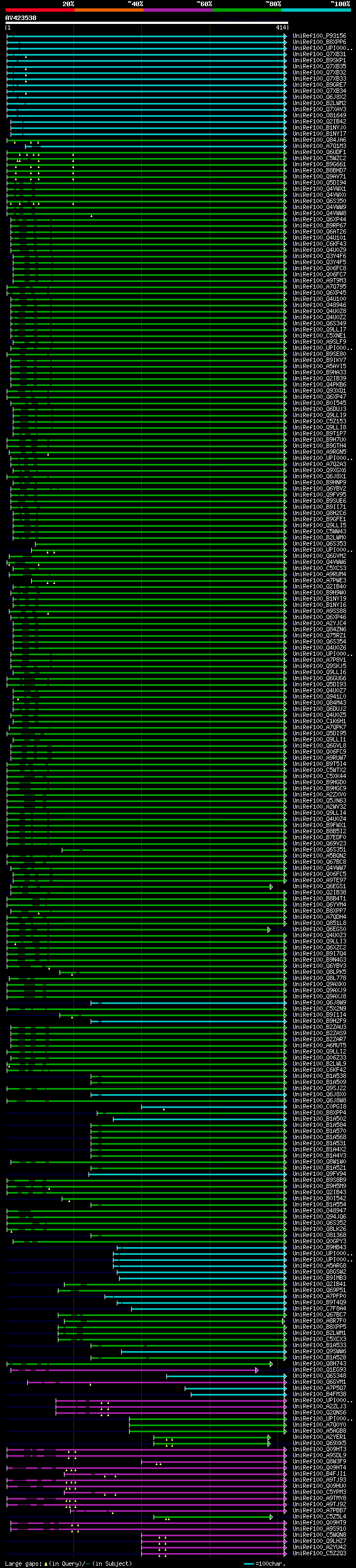356x1568 pixels.
Task: Select the UniRef100_Q6S350 label
Action: (319, 201)
